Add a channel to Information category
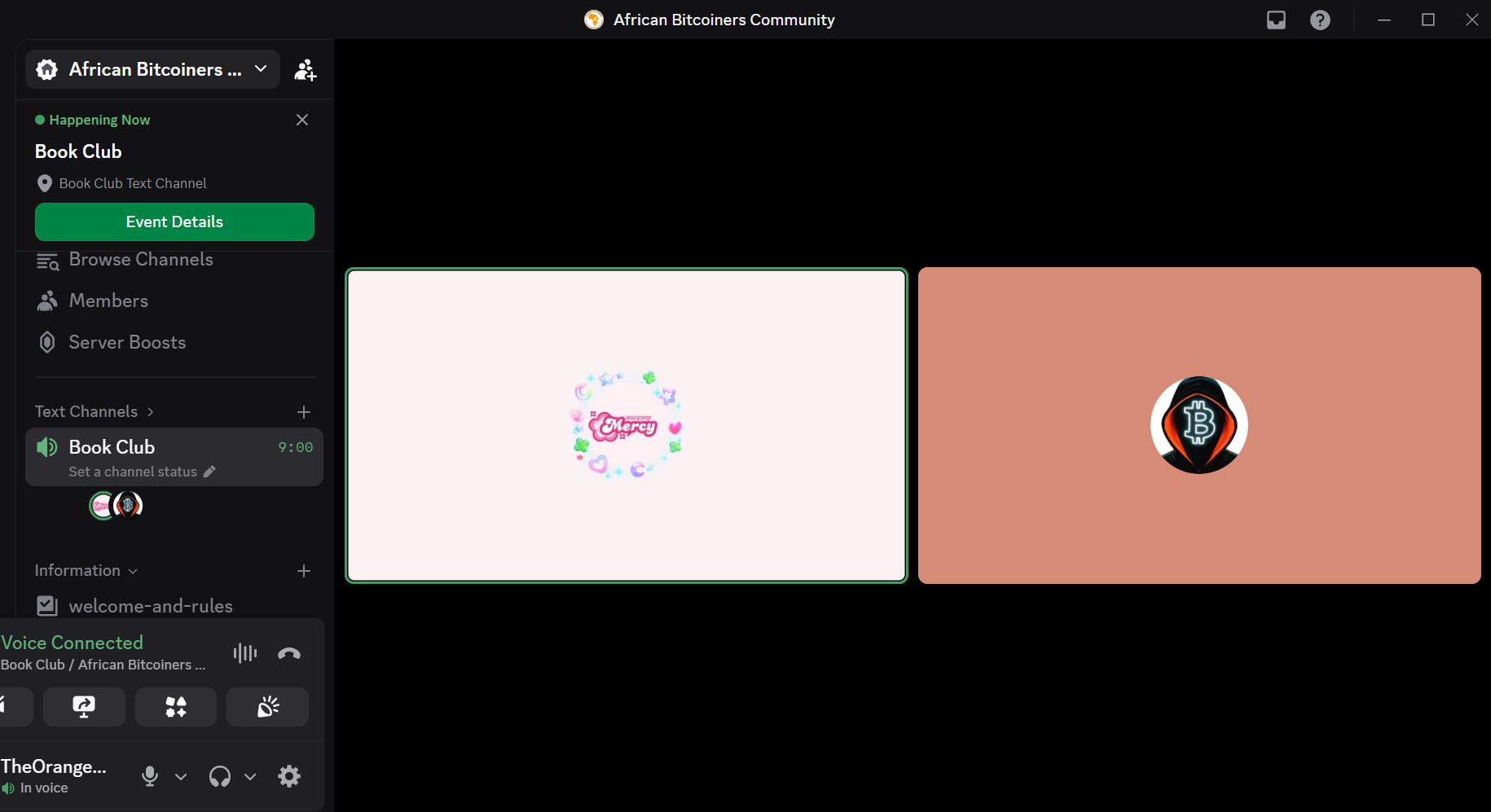 (x=304, y=571)
